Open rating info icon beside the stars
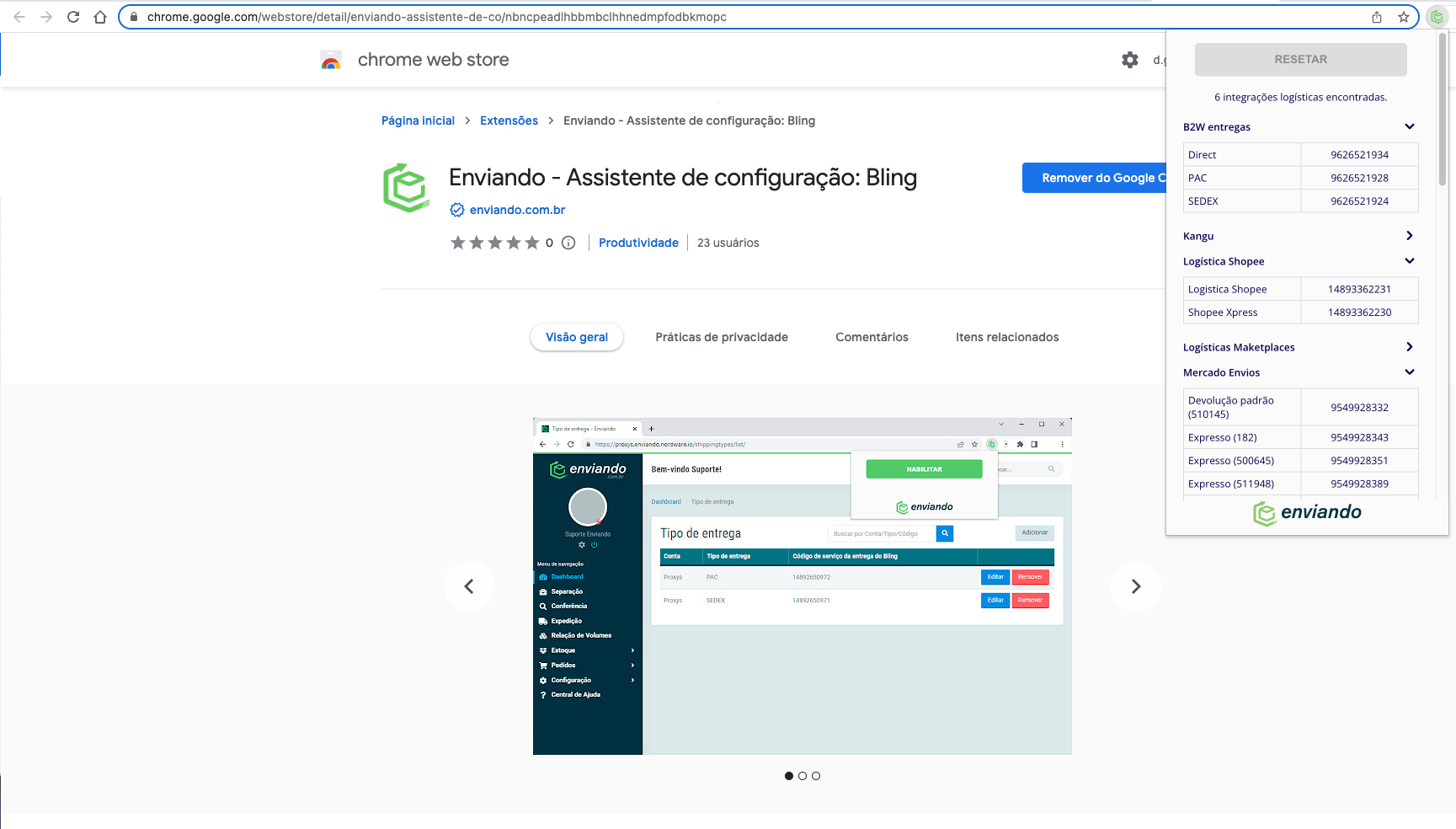This screenshot has width=1456, height=829. [568, 243]
